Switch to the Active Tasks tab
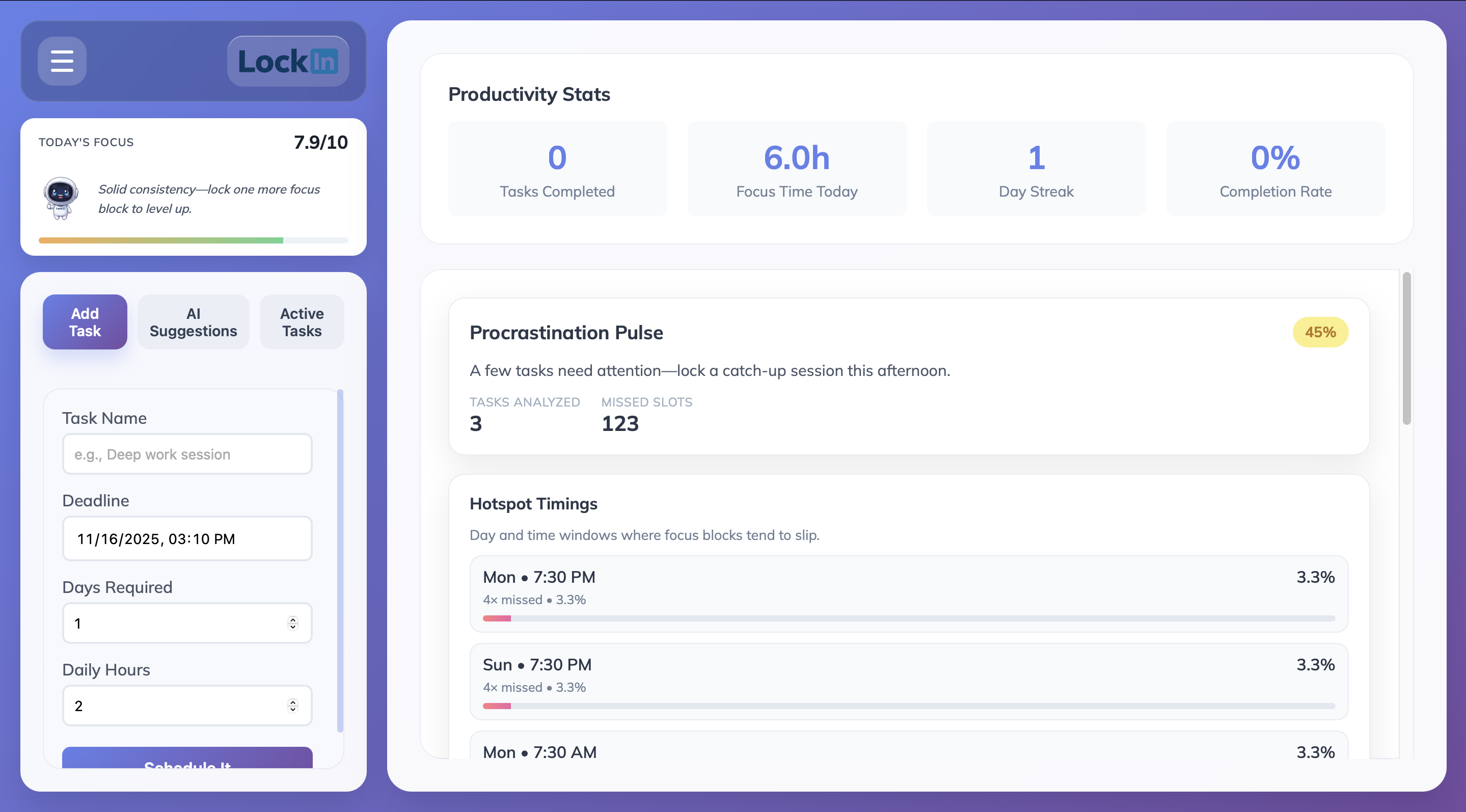 tap(302, 322)
